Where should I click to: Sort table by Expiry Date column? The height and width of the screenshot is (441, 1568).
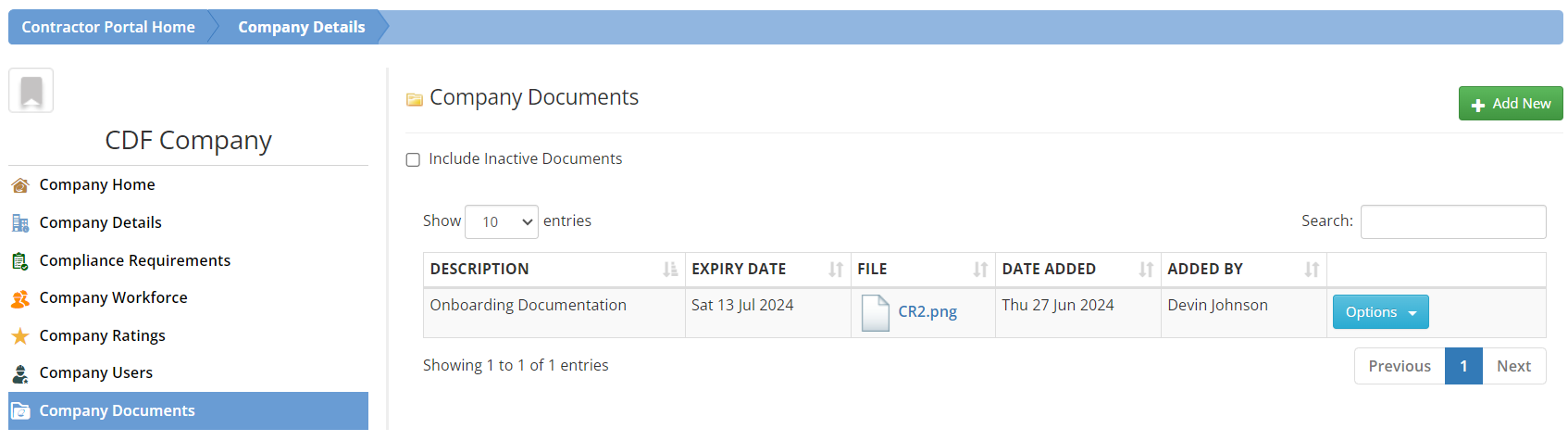[766, 270]
